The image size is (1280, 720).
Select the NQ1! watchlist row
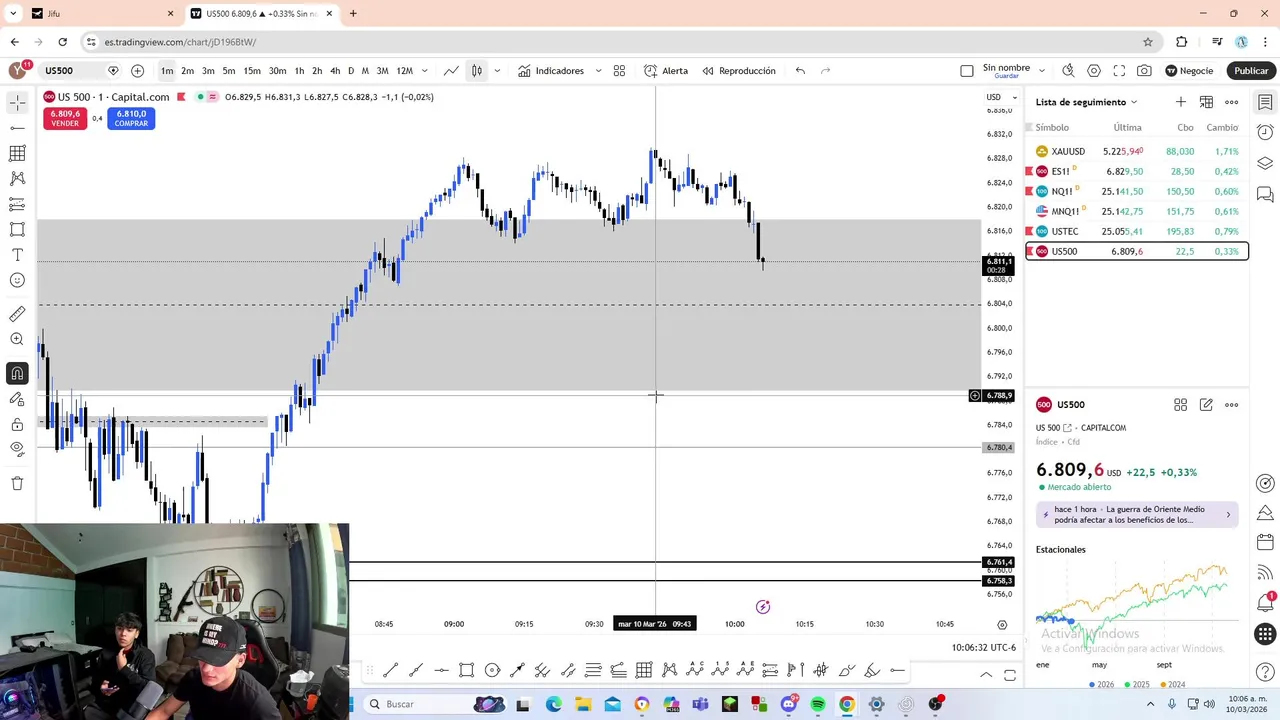coord(1137,192)
